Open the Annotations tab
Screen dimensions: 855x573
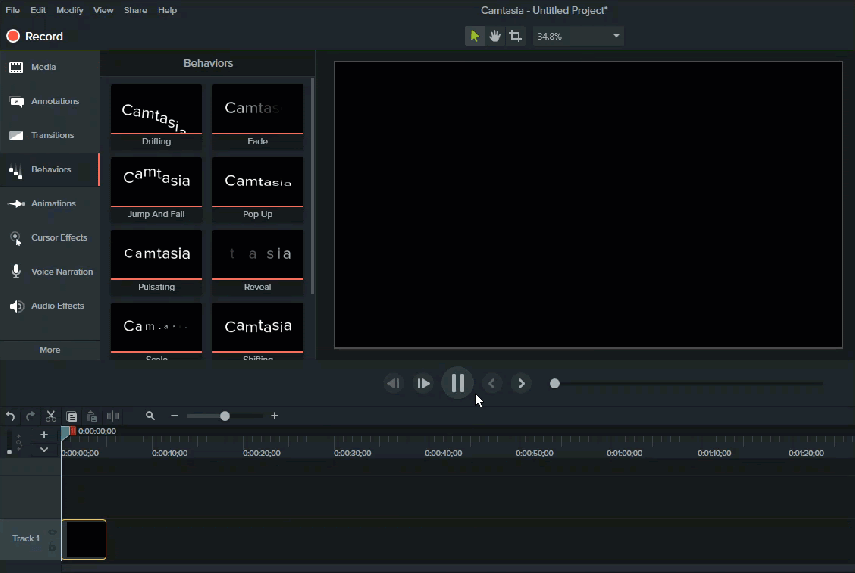click(x=50, y=101)
